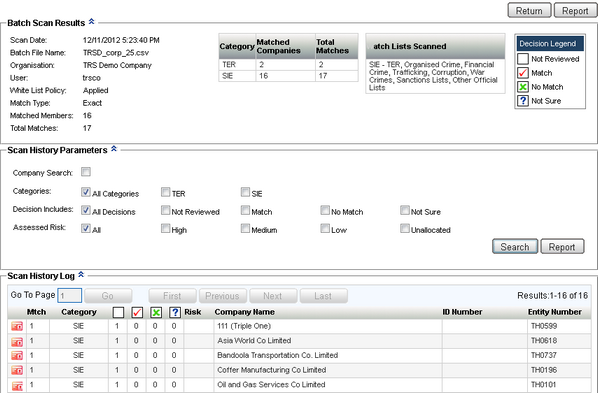
Task: Click batch file name TRSD_corp_25.csv
Action: point(116,53)
